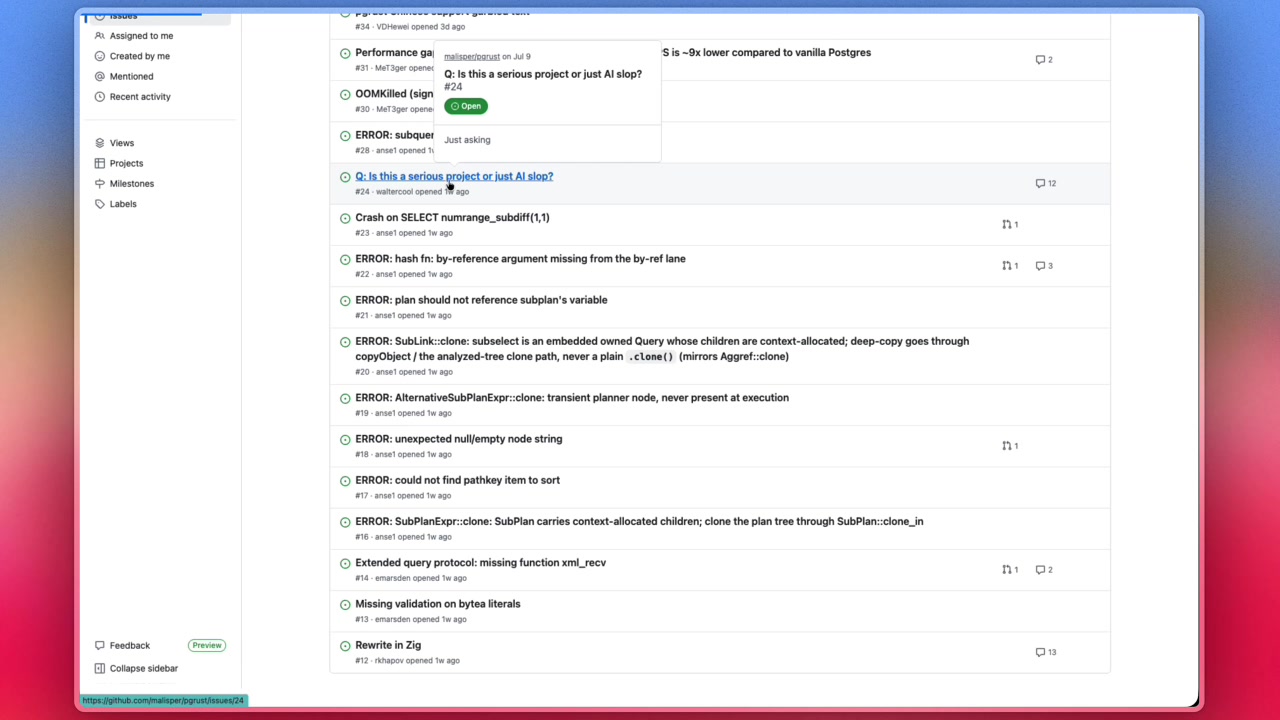Open malisper/pgrust repo link in hover card
The height and width of the screenshot is (720, 1280).
472,57
